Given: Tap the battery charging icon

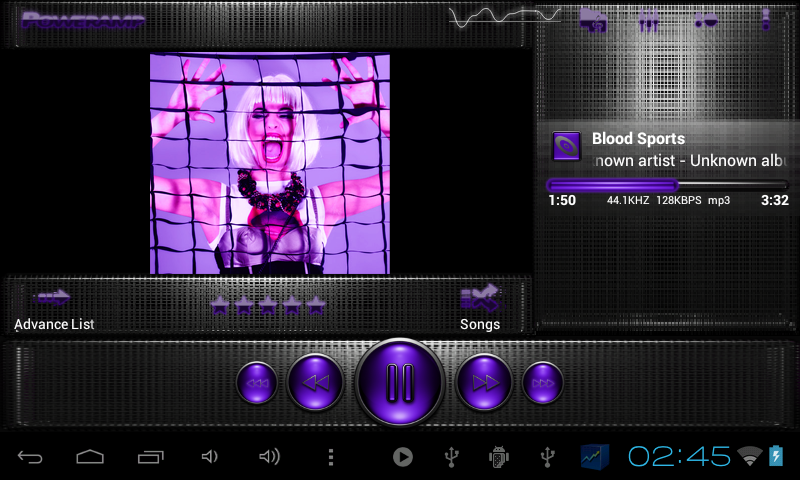Looking at the screenshot, I should [x=776, y=456].
